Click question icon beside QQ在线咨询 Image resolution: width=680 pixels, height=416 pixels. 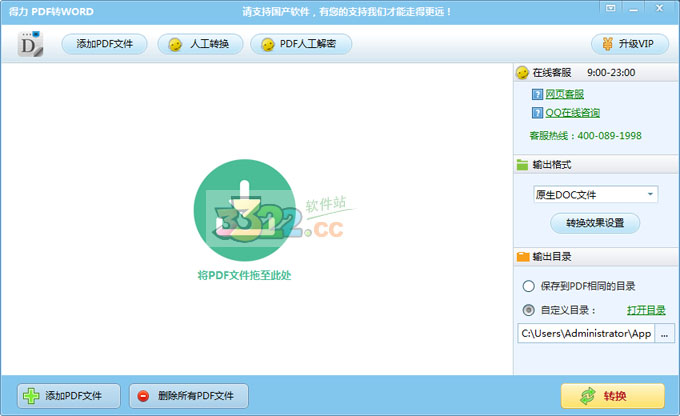pyautogui.click(x=537, y=113)
